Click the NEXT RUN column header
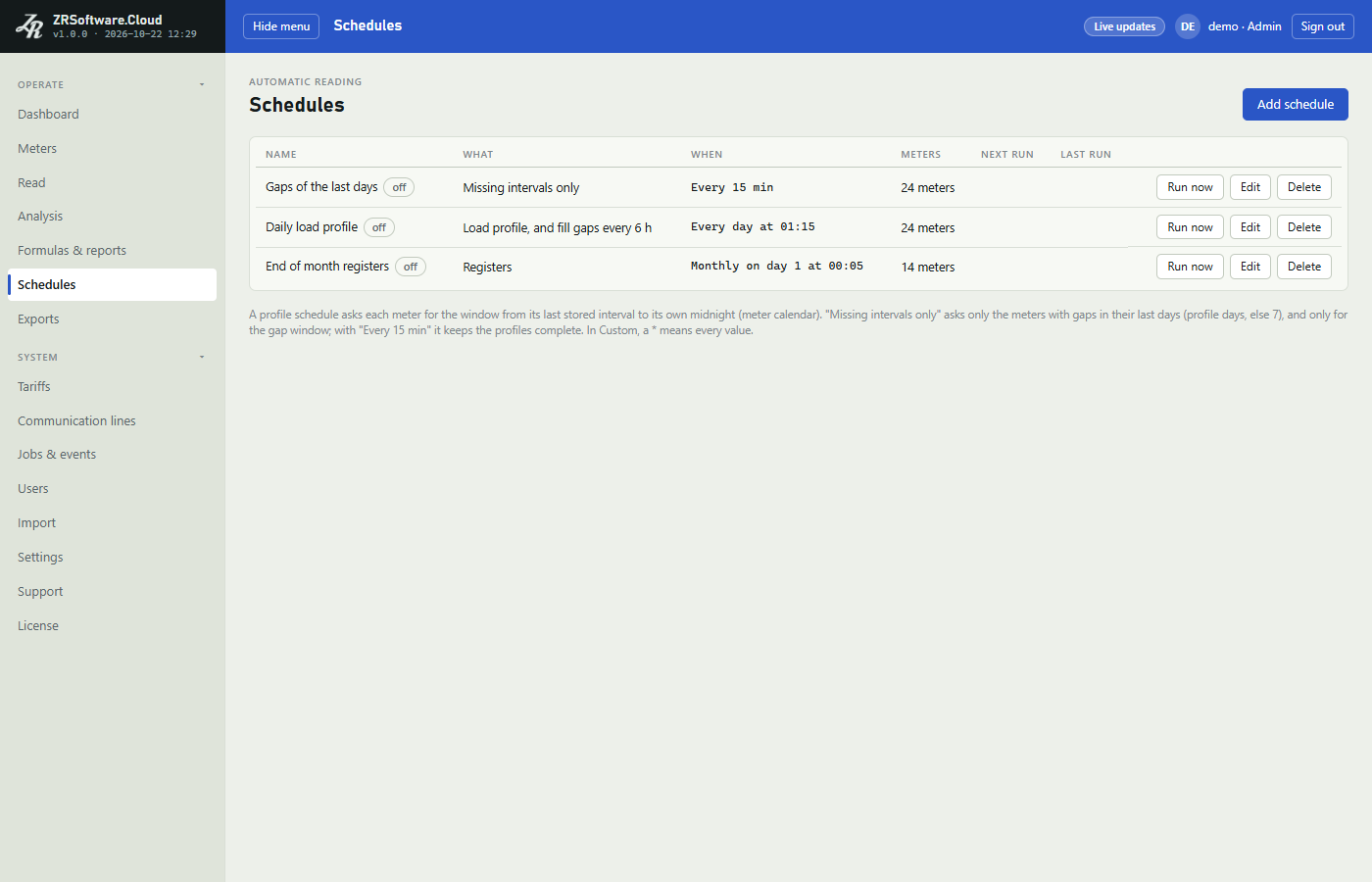Image resolution: width=1372 pixels, height=882 pixels. pyautogui.click(x=1007, y=155)
